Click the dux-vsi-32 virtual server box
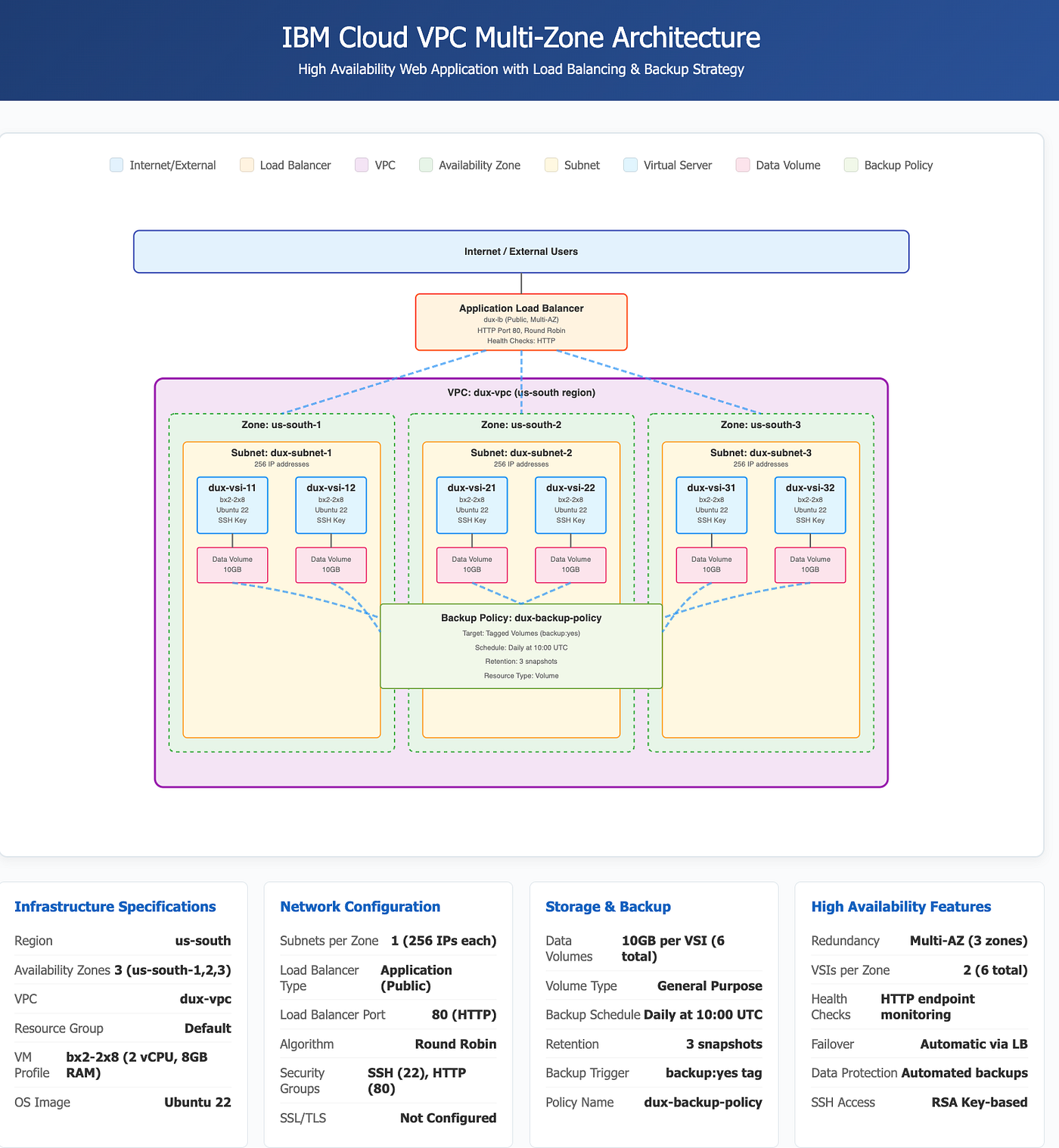 (810, 505)
